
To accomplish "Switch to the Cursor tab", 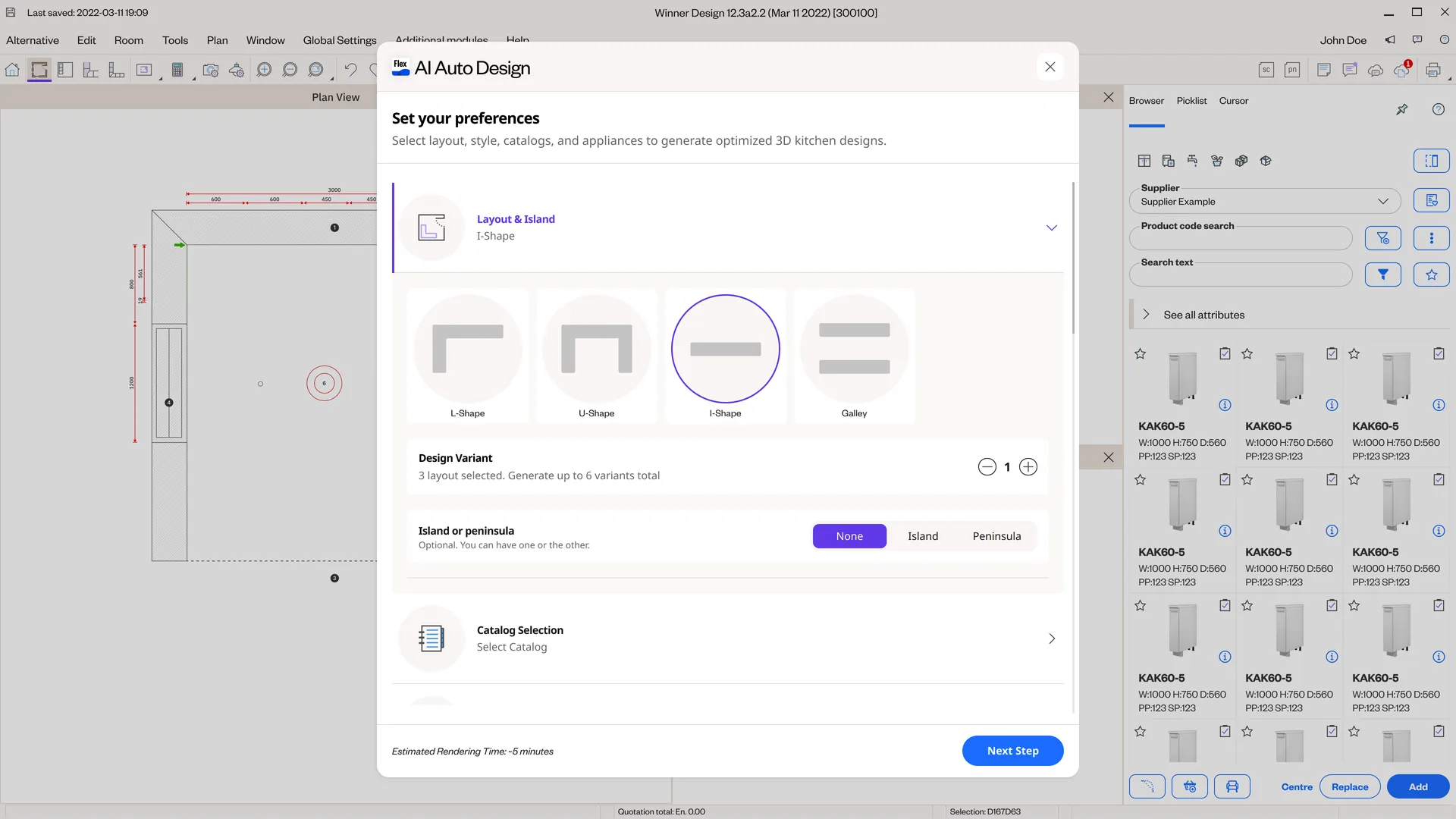I will tap(1233, 100).
